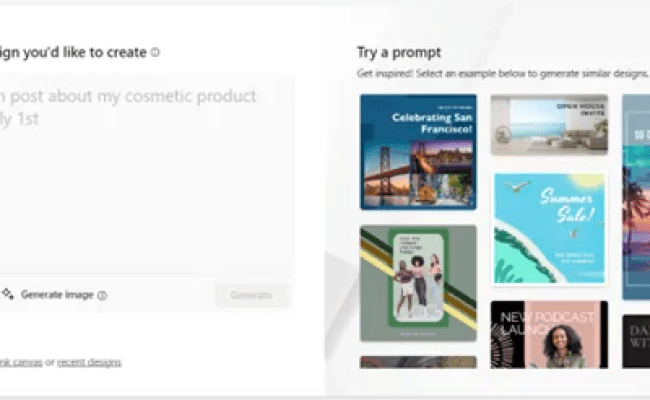This screenshot has width=650, height=400.
Task: Choose the Summer Sale example design
Action: click(x=549, y=228)
